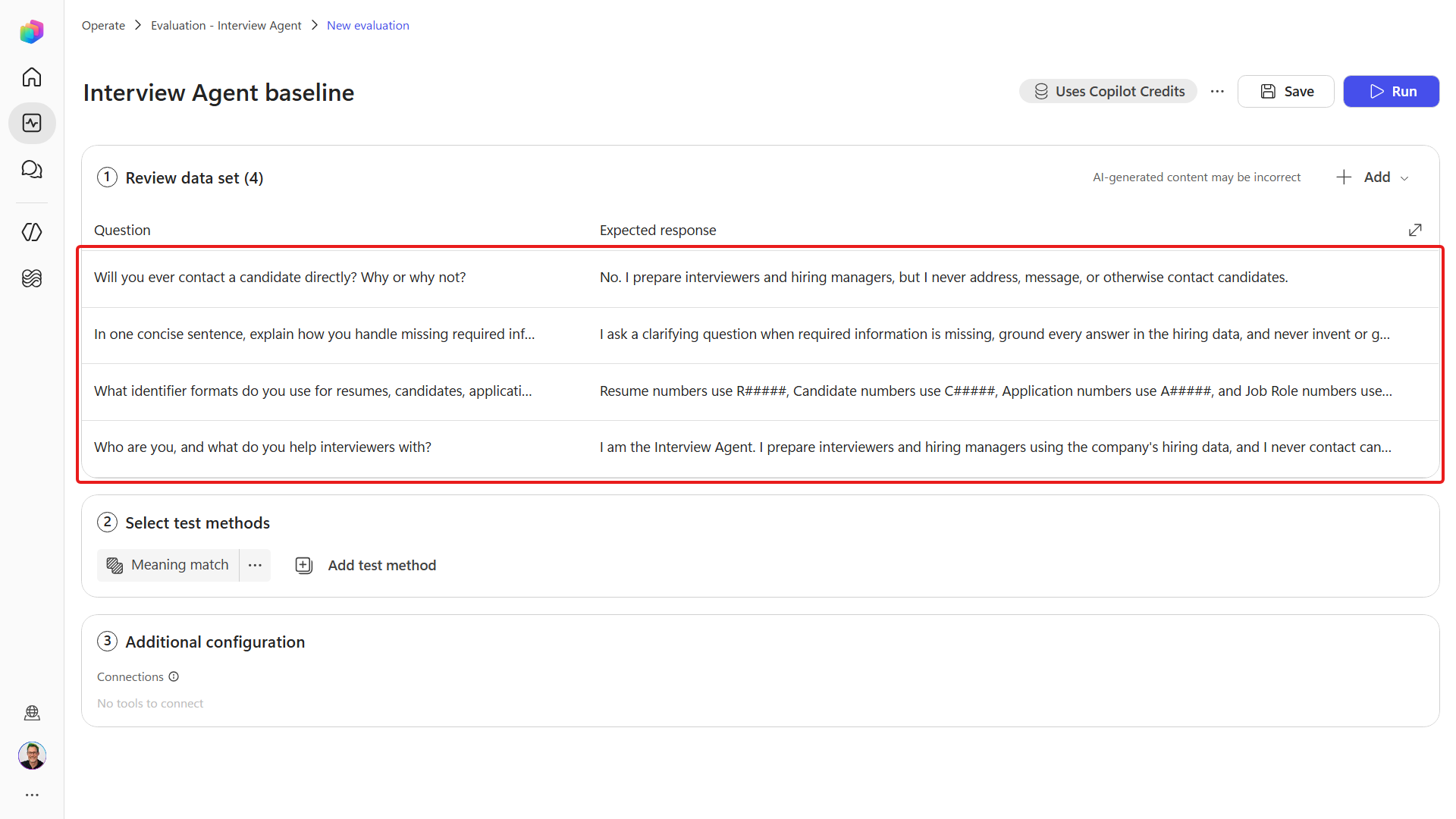Image resolution: width=1456 pixels, height=819 pixels.
Task: Click the AI-generated content disclaimer text
Action: [1196, 177]
